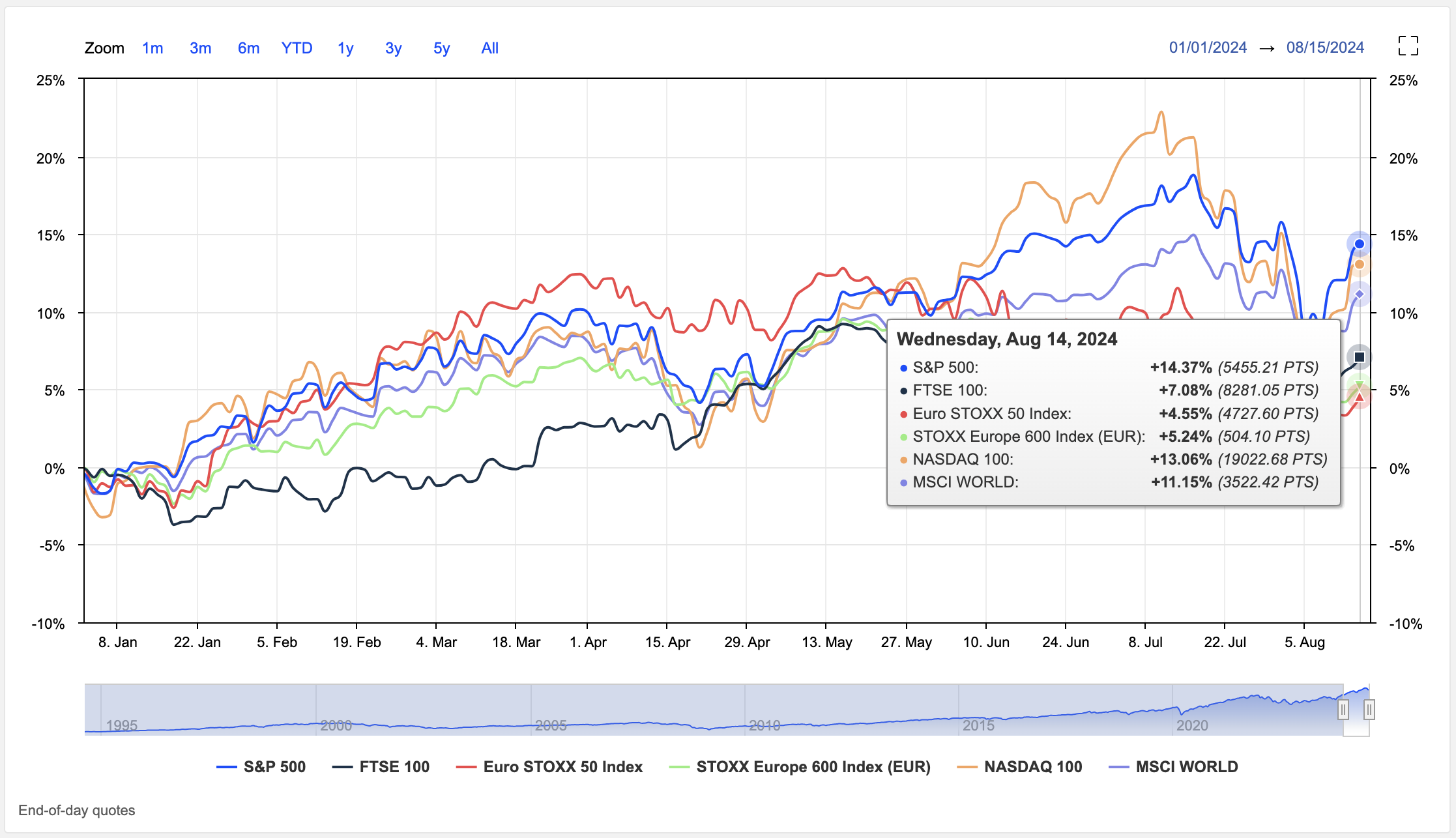Toggle STOXX Europe 600 Index (EUR) series
This screenshot has height=838, width=1456.
(x=800, y=767)
